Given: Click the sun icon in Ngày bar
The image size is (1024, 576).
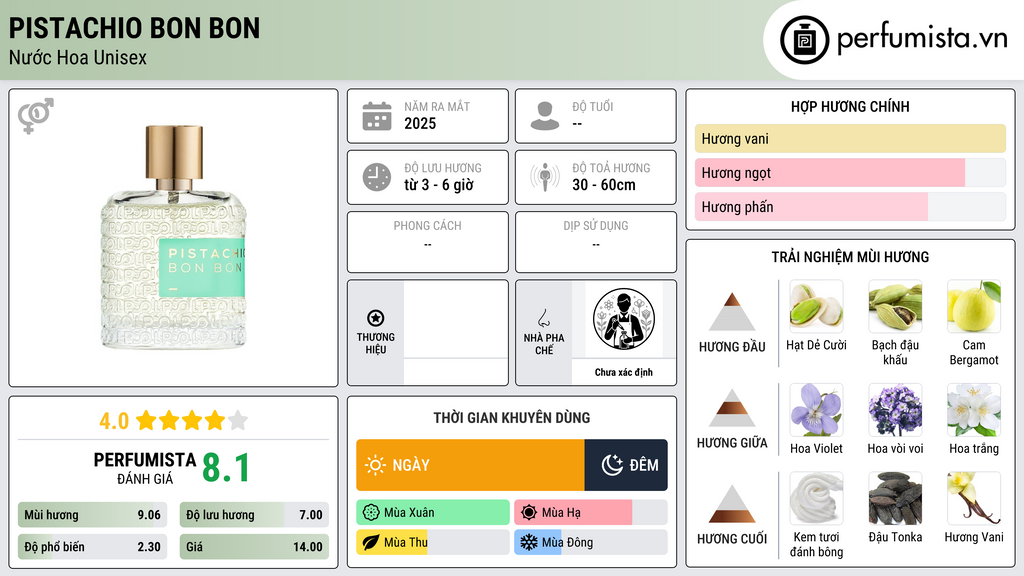Looking at the screenshot, I should (375, 465).
